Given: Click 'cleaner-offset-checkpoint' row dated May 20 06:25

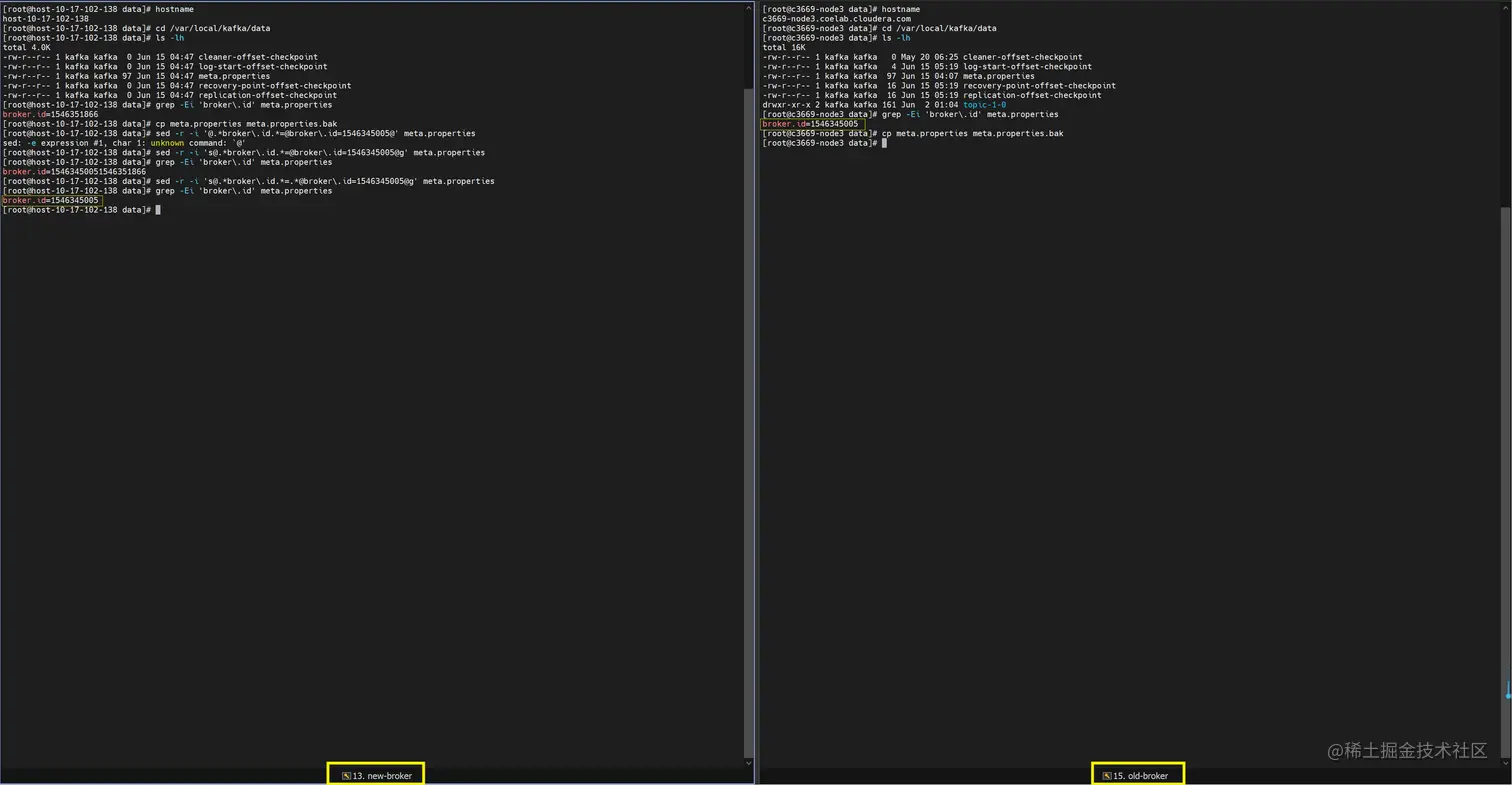Looking at the screenshot, I should (x=922, y=57).
